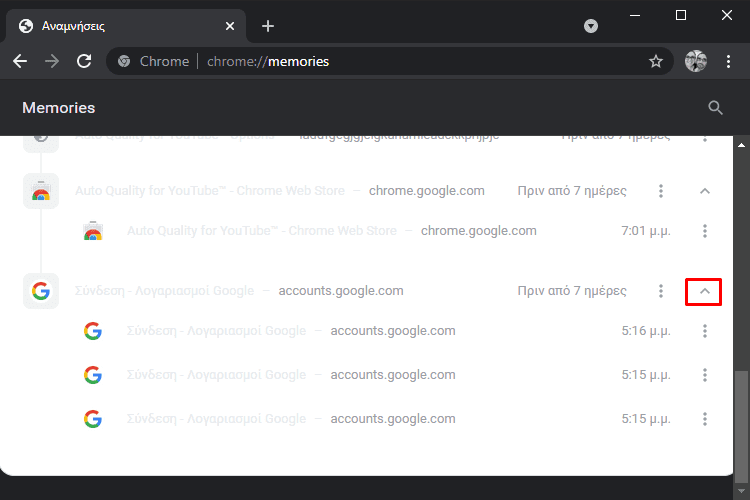Open more options for the 5:16 μ.μ. visit
This screenshot has height=500, width=750.
pos(705,331)
